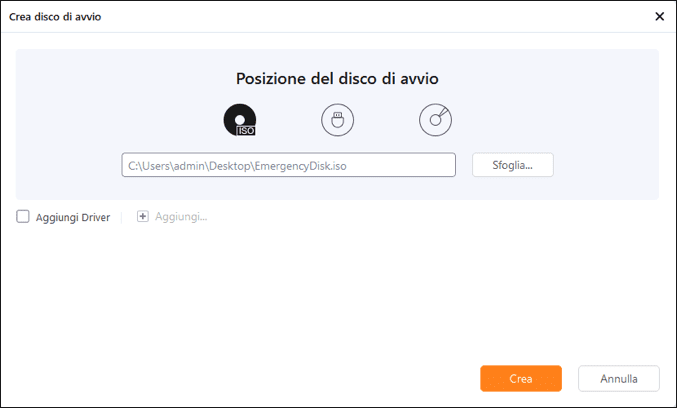
Task: Click the Crea disco di avvio title
Action: tap(55, 17)
